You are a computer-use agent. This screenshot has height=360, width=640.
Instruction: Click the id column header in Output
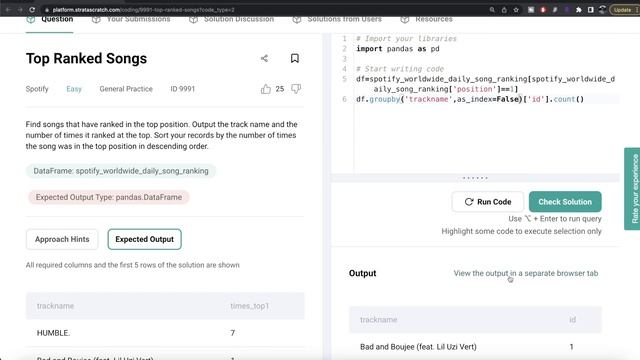point(572,320)
